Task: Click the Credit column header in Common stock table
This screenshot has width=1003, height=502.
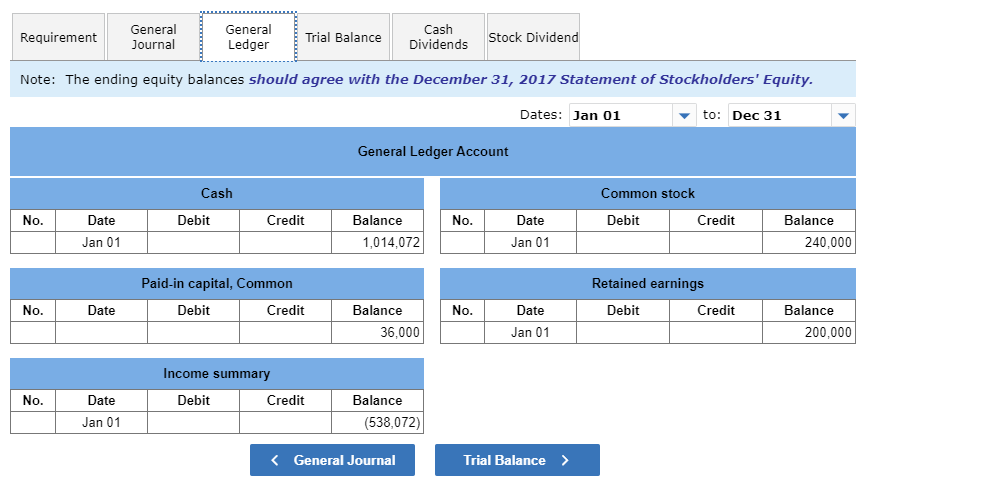Action: (716, 221)
